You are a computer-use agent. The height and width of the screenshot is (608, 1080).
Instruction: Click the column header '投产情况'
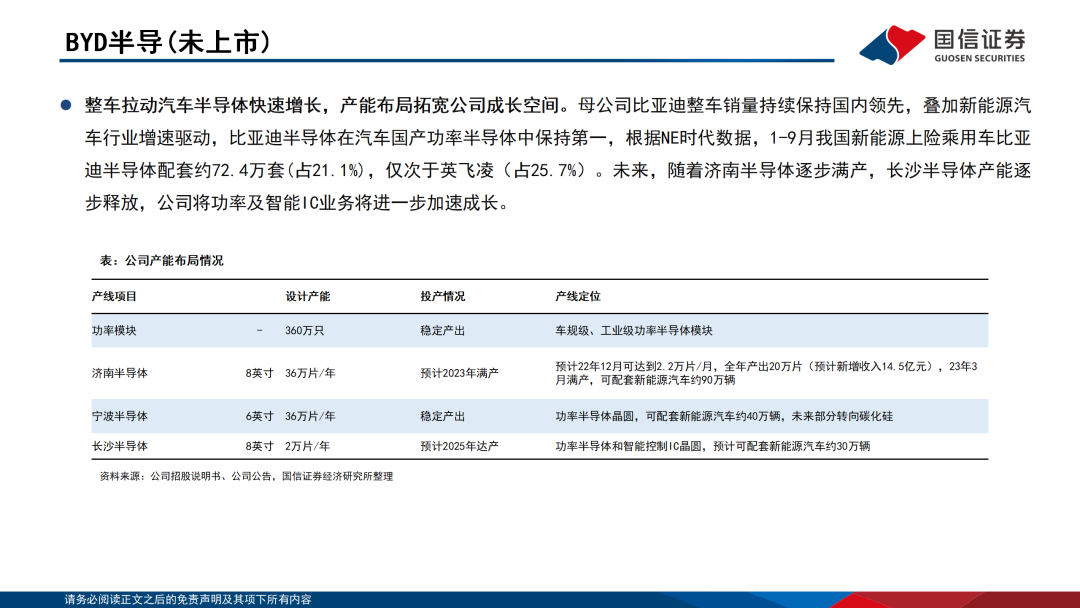coord(443,296)
